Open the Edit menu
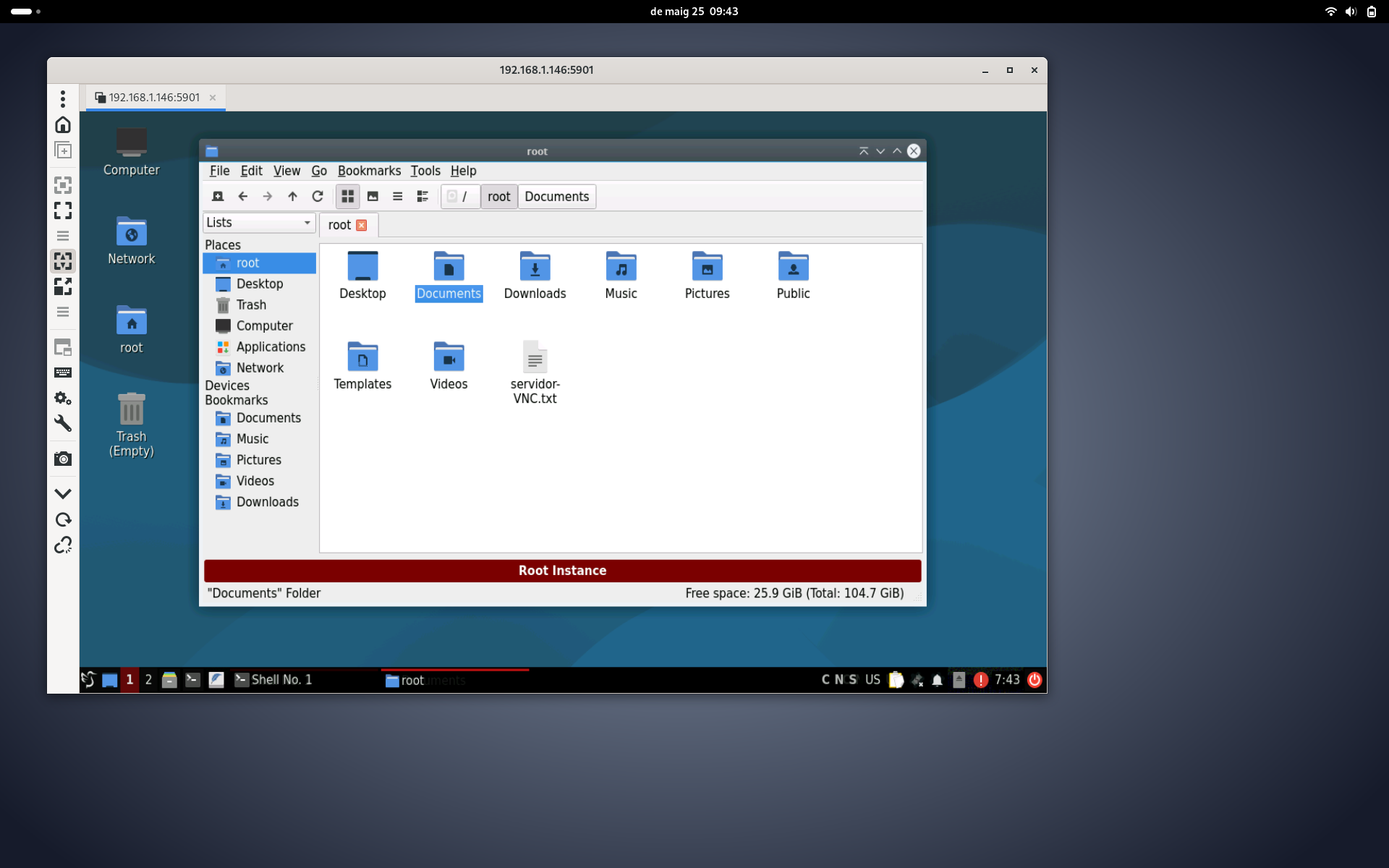 tap(251, 171)
